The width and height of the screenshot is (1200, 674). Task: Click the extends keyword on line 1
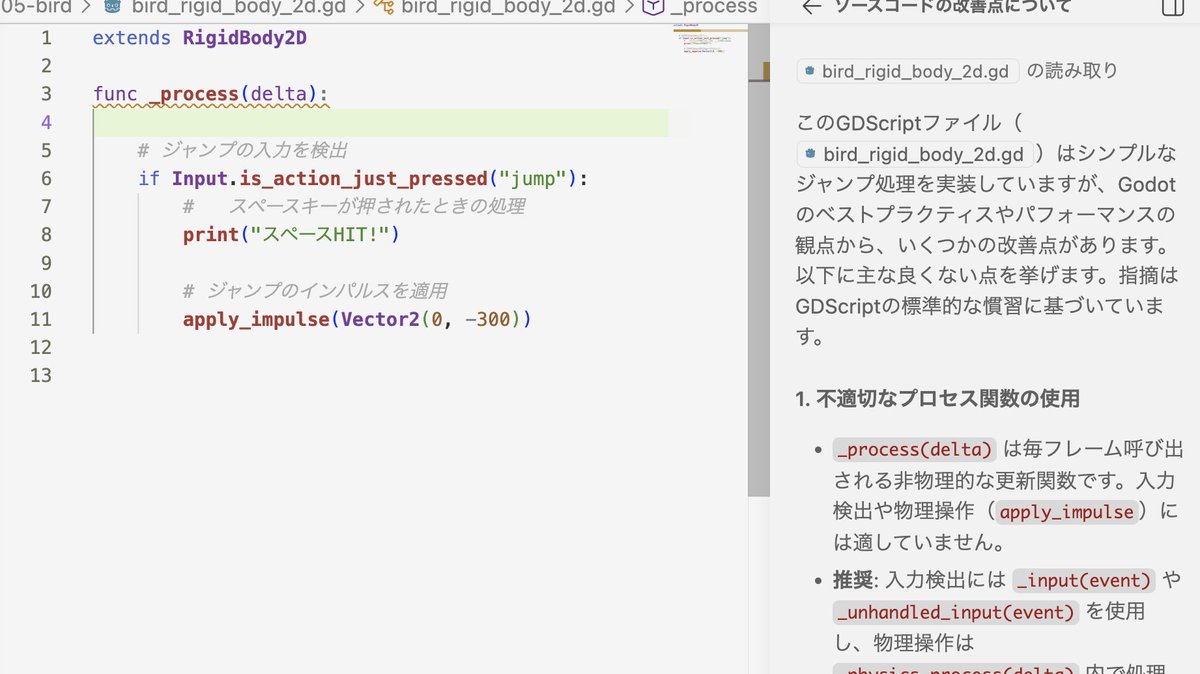point(132,39)
